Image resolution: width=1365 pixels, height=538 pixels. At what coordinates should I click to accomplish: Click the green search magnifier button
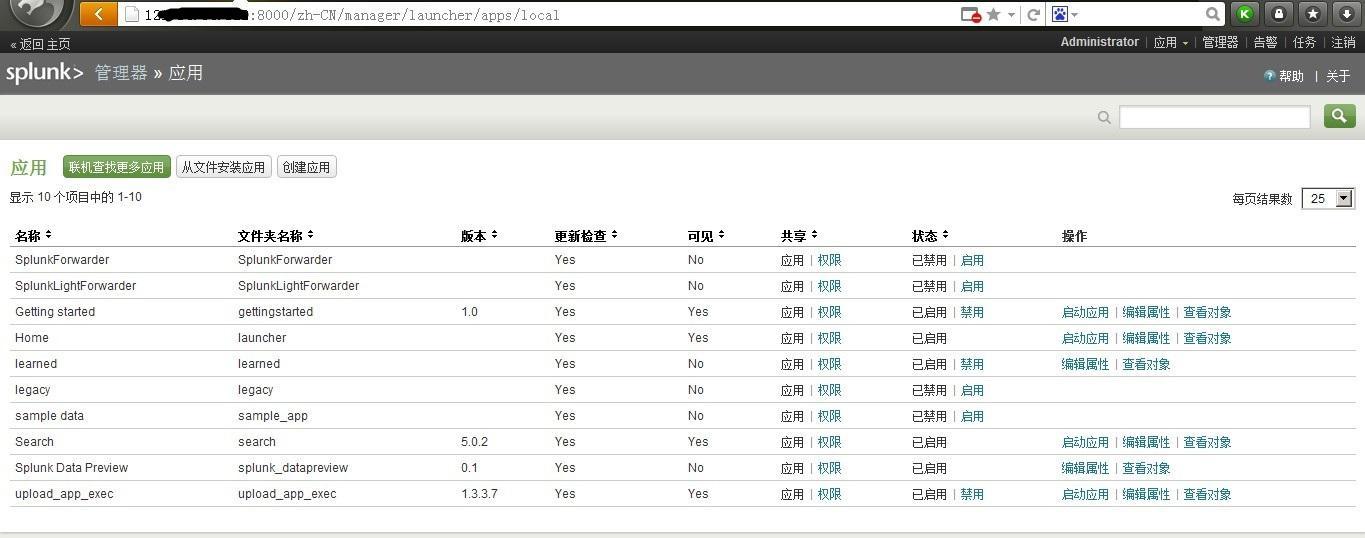(x=1340, y=116)
